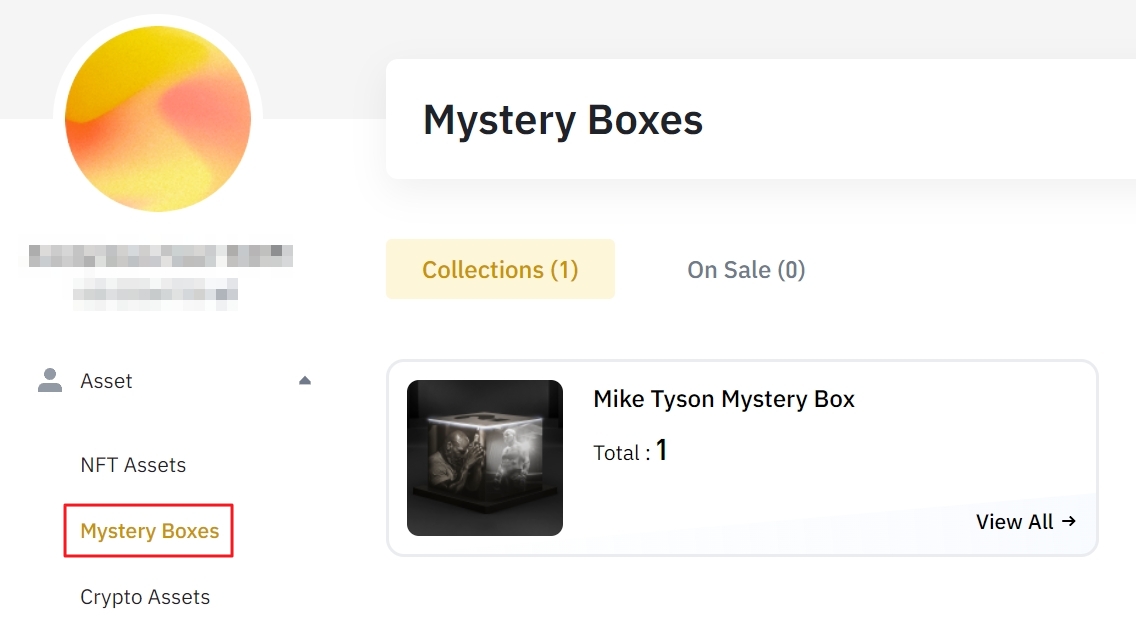This screenshot has height=633, width=1136.
Task: Switch to the On Sale (0) tab
Action: pos(746,269)
